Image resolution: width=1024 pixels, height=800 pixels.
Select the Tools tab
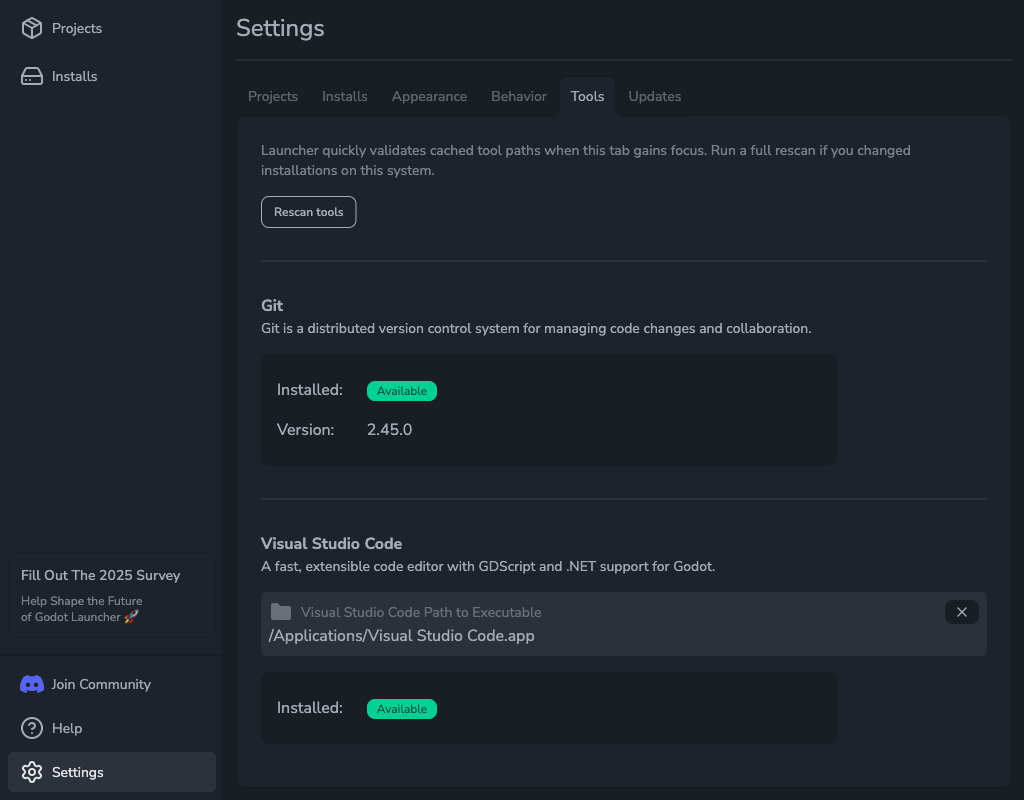587,96
